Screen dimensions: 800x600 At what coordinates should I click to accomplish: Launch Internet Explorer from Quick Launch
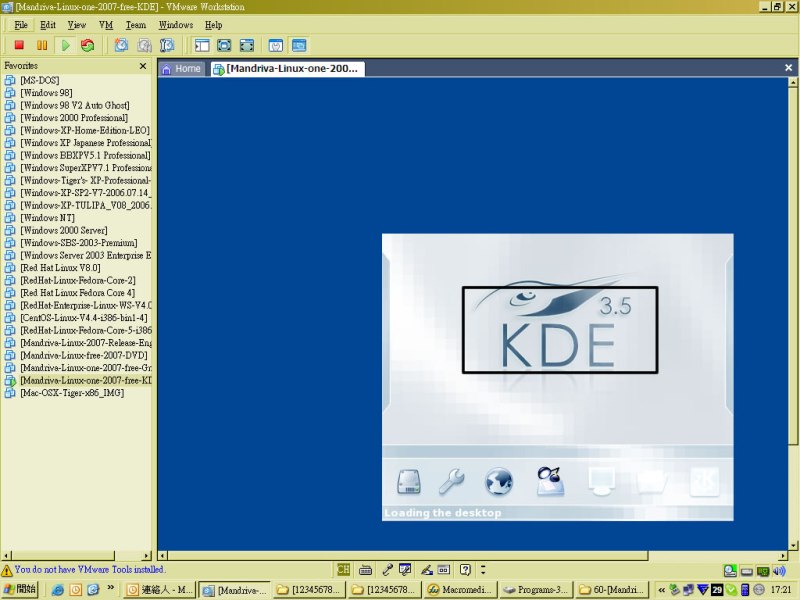tap(58, 590)
